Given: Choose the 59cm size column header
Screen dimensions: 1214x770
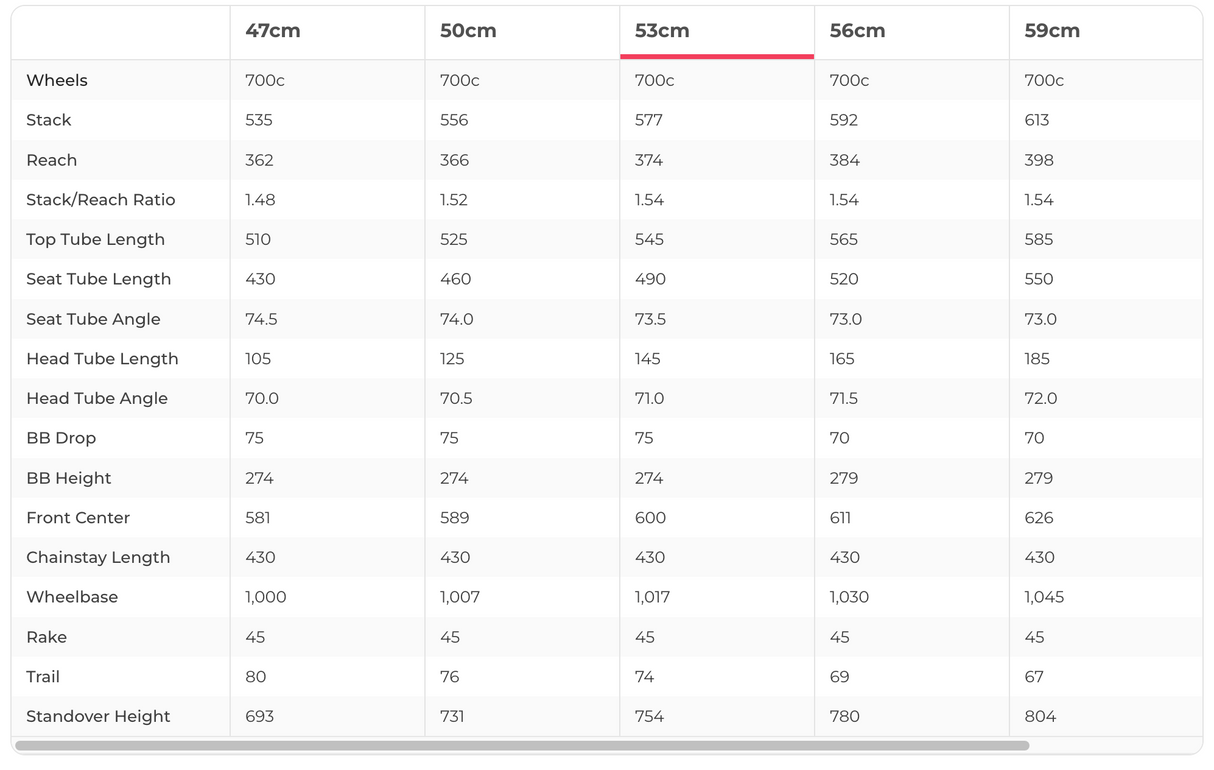Looking at the screenshot, I should [x=1052, y=31].
